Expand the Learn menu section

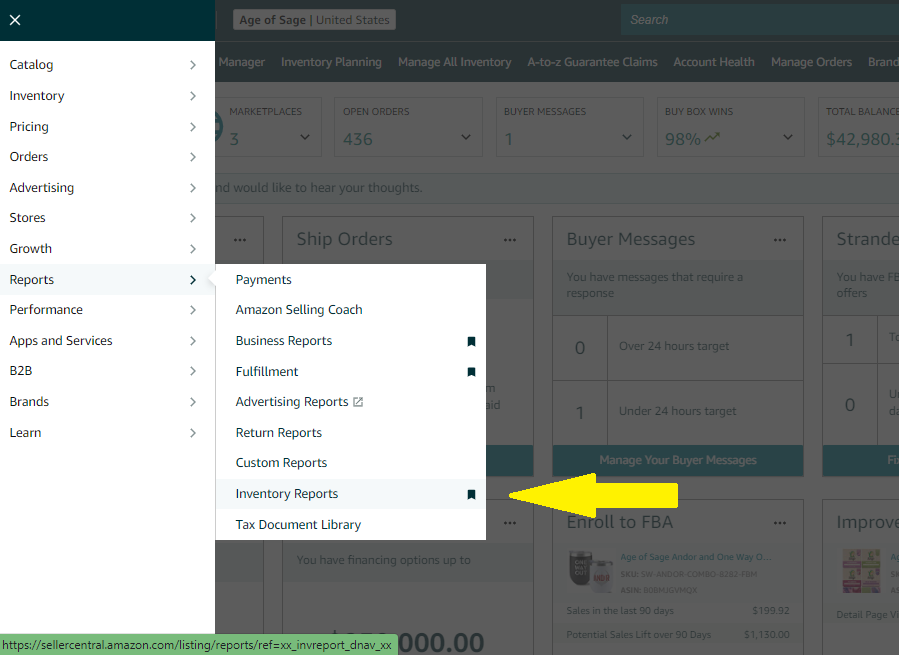click(x=107, y=433)
